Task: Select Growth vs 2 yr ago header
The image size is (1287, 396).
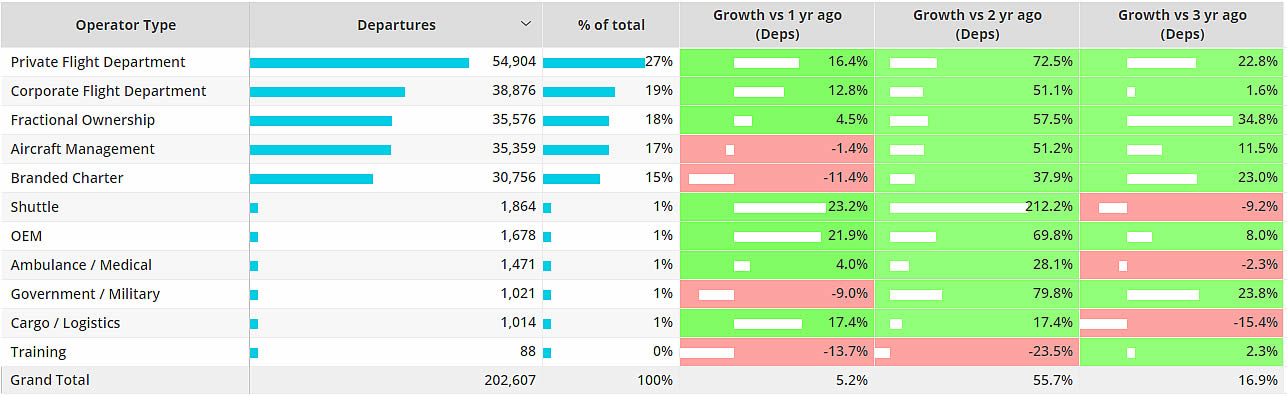Action: point(977,25)
